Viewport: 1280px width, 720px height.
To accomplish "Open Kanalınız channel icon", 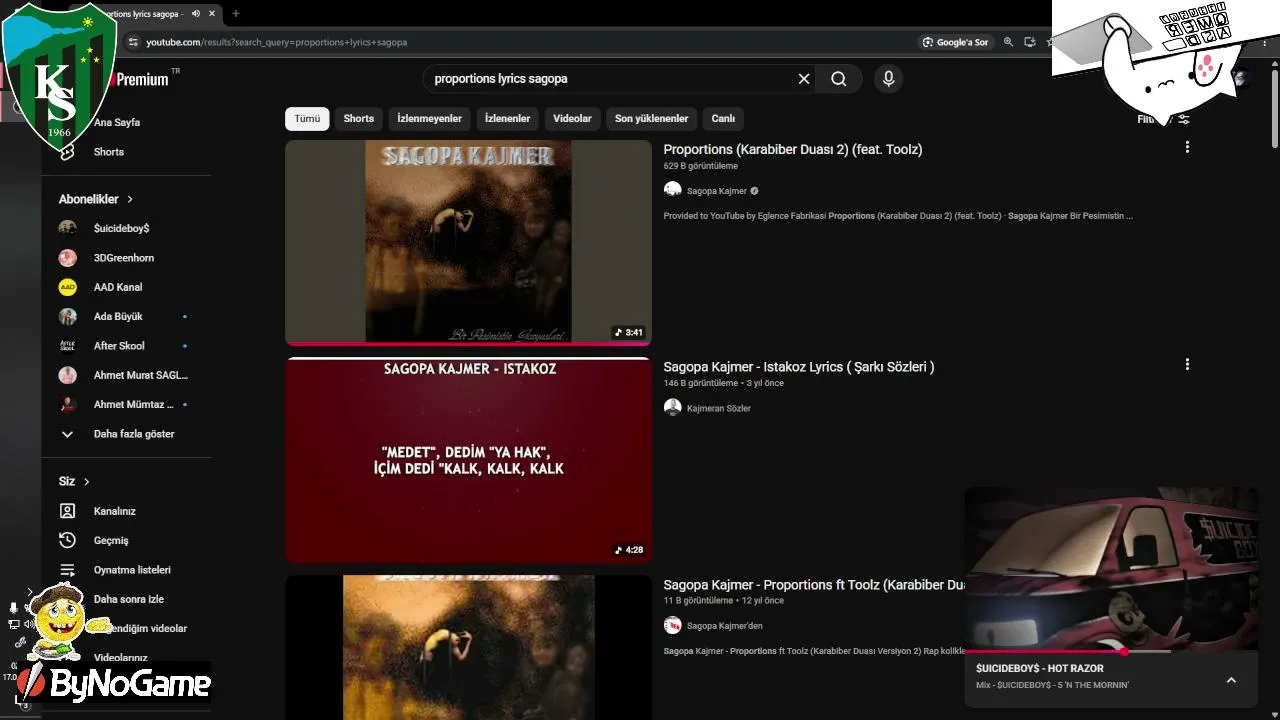I will tap(67, 511).
